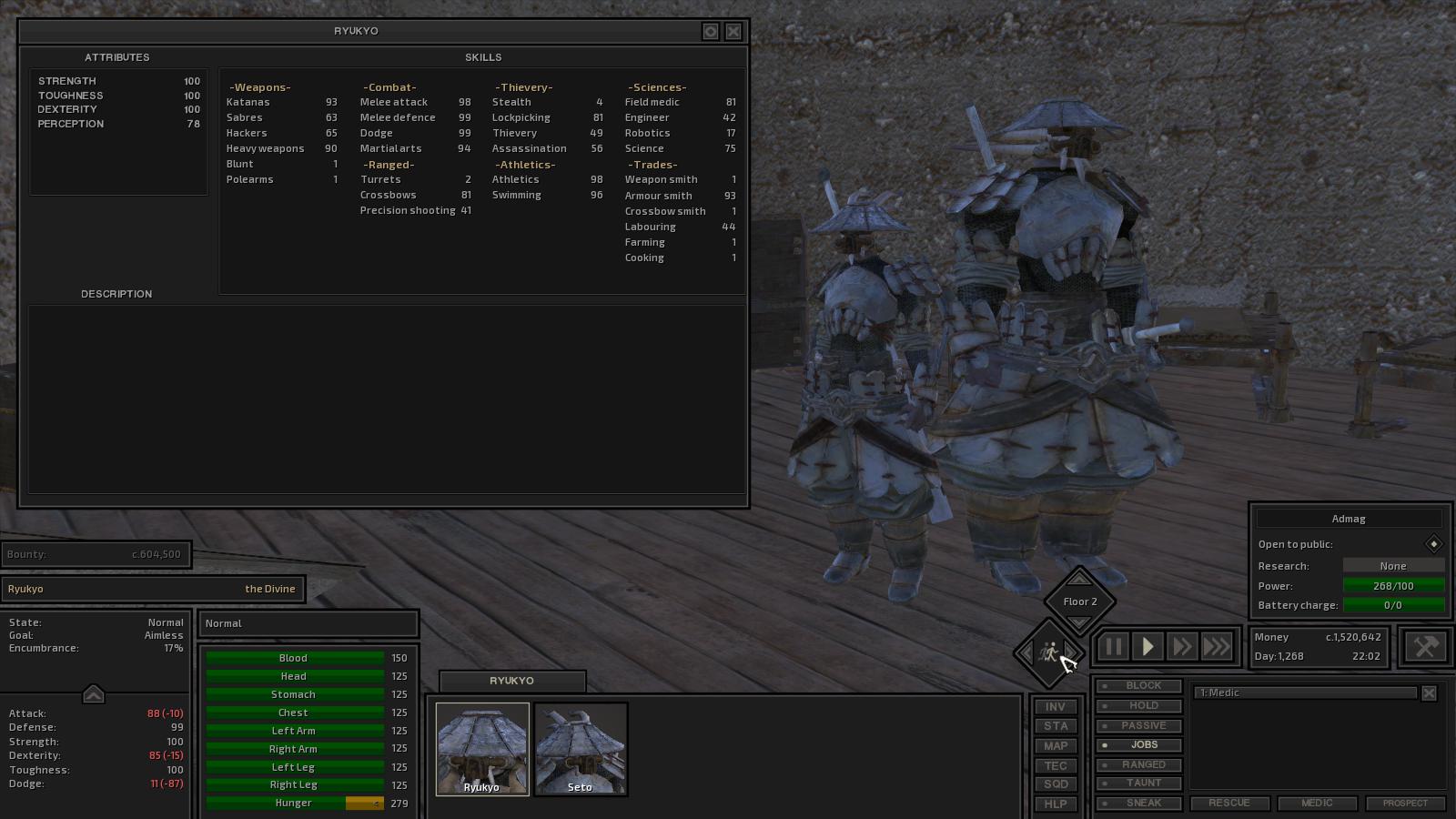This screenshot has height=819, width=1456.
Task: Click the Blood health bar
Action: pyautogui.click(x=294, y=658)
